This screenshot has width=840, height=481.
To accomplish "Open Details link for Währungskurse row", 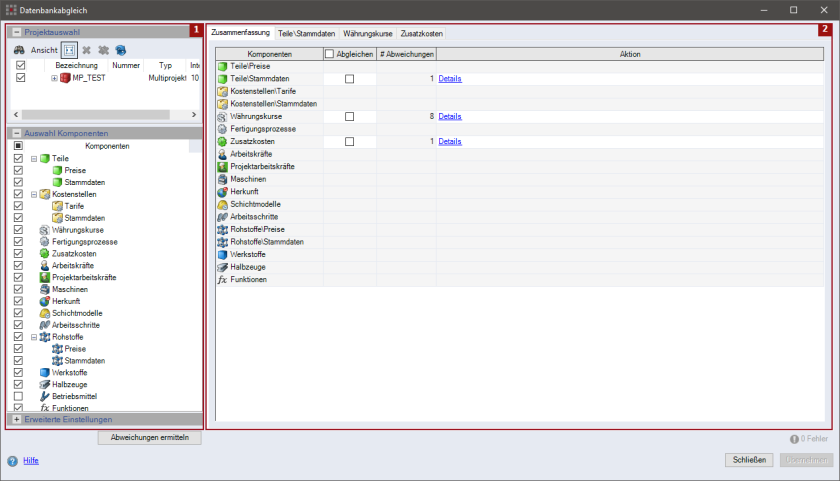I will [x=450, y=116].
